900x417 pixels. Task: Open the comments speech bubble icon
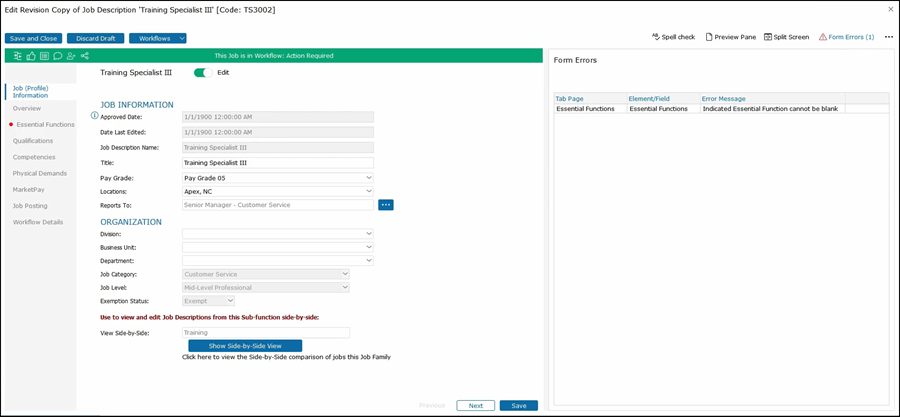tap(57, 56)
